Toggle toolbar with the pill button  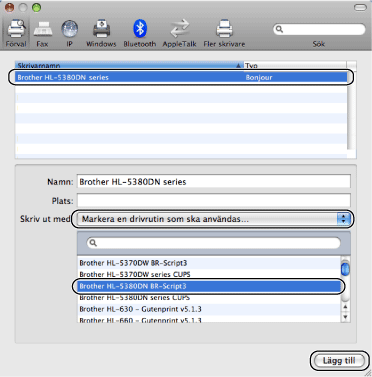tap(360, 7)
